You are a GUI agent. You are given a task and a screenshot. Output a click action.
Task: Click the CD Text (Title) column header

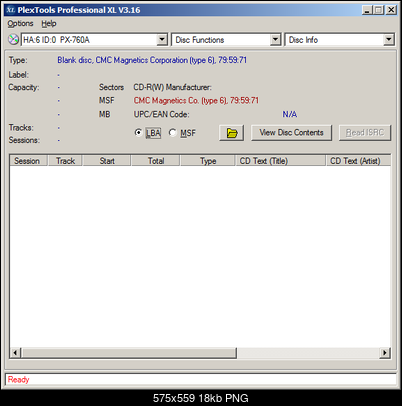[x=280, y=161]
